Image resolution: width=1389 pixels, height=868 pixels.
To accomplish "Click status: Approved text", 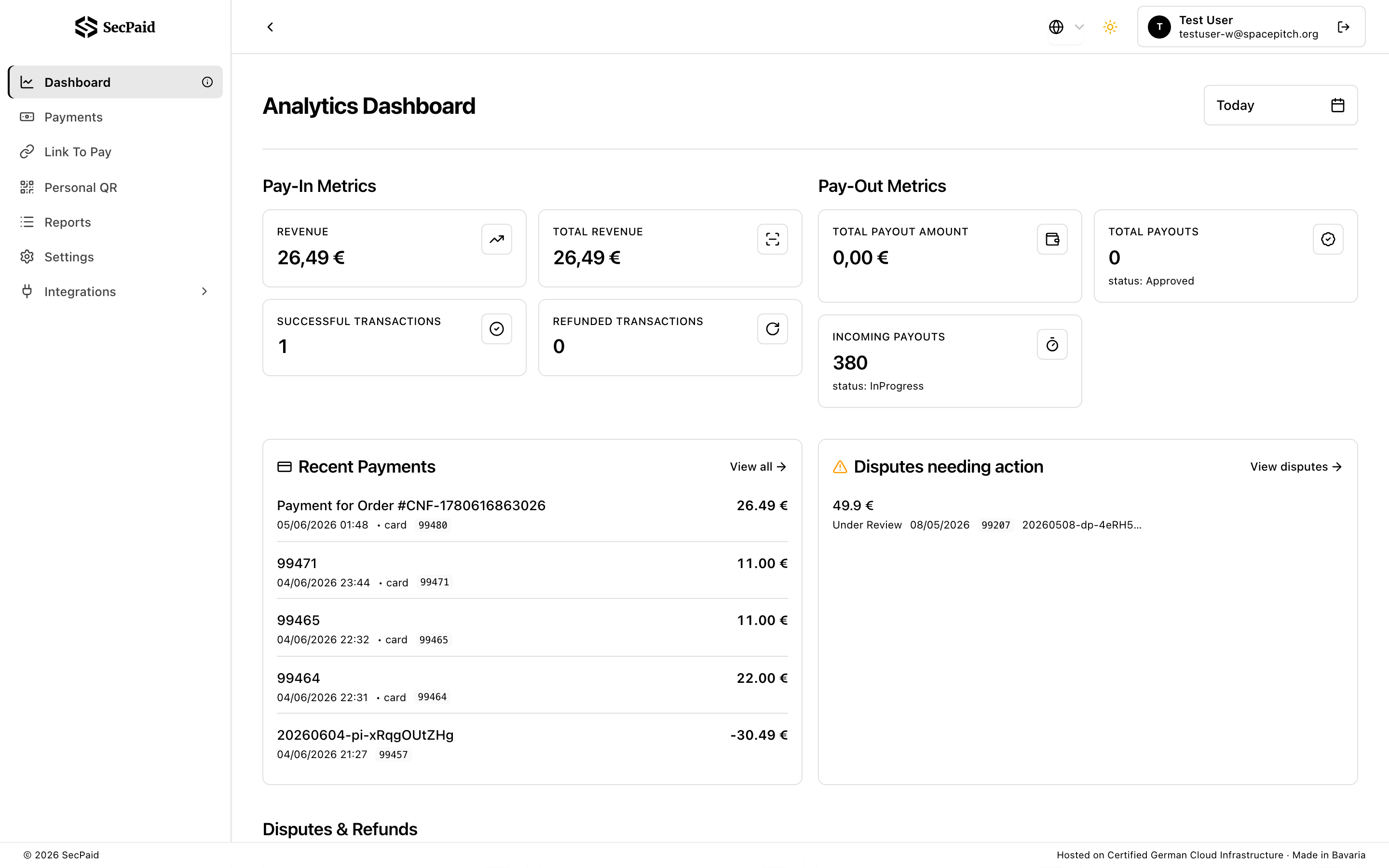I will point(1151,281).
